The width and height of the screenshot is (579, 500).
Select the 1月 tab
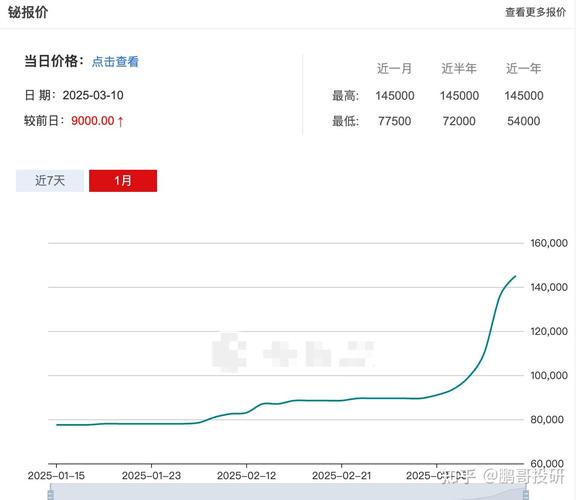pos(123,181)
